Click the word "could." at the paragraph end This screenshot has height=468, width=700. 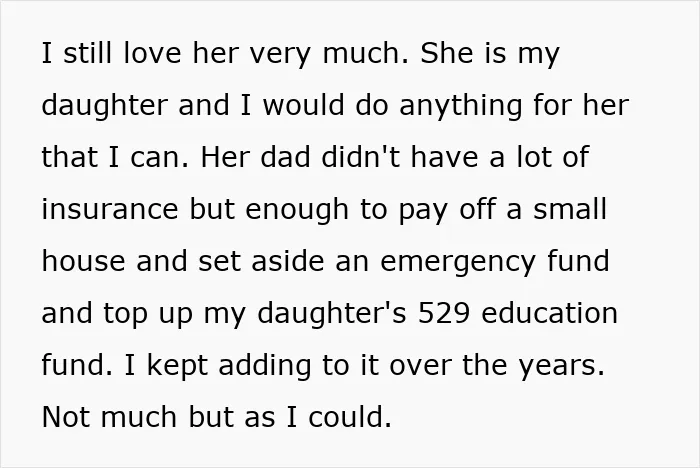click(x=350, y=417)
